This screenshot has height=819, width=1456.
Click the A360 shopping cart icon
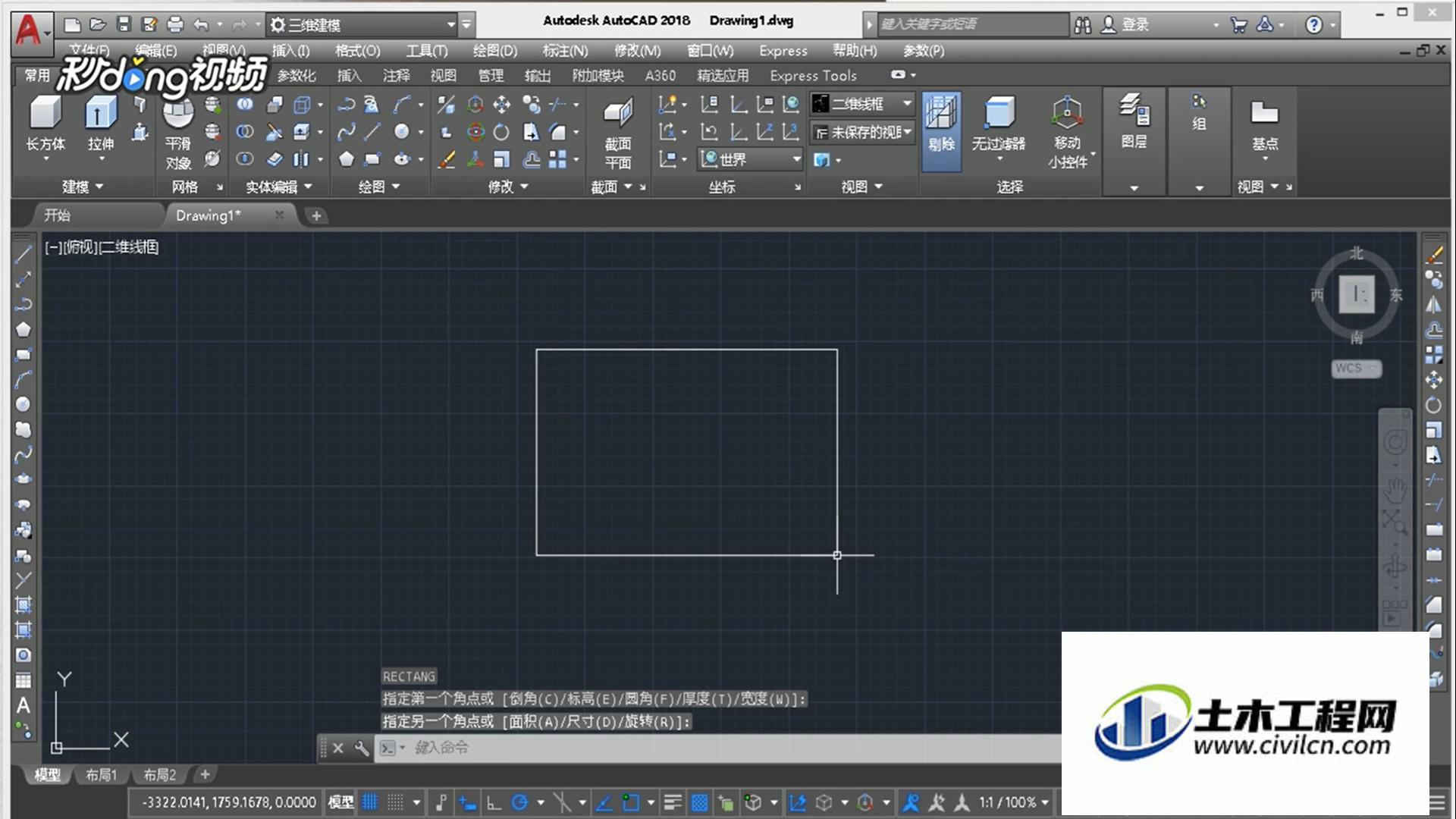(x=1238, y=24)
